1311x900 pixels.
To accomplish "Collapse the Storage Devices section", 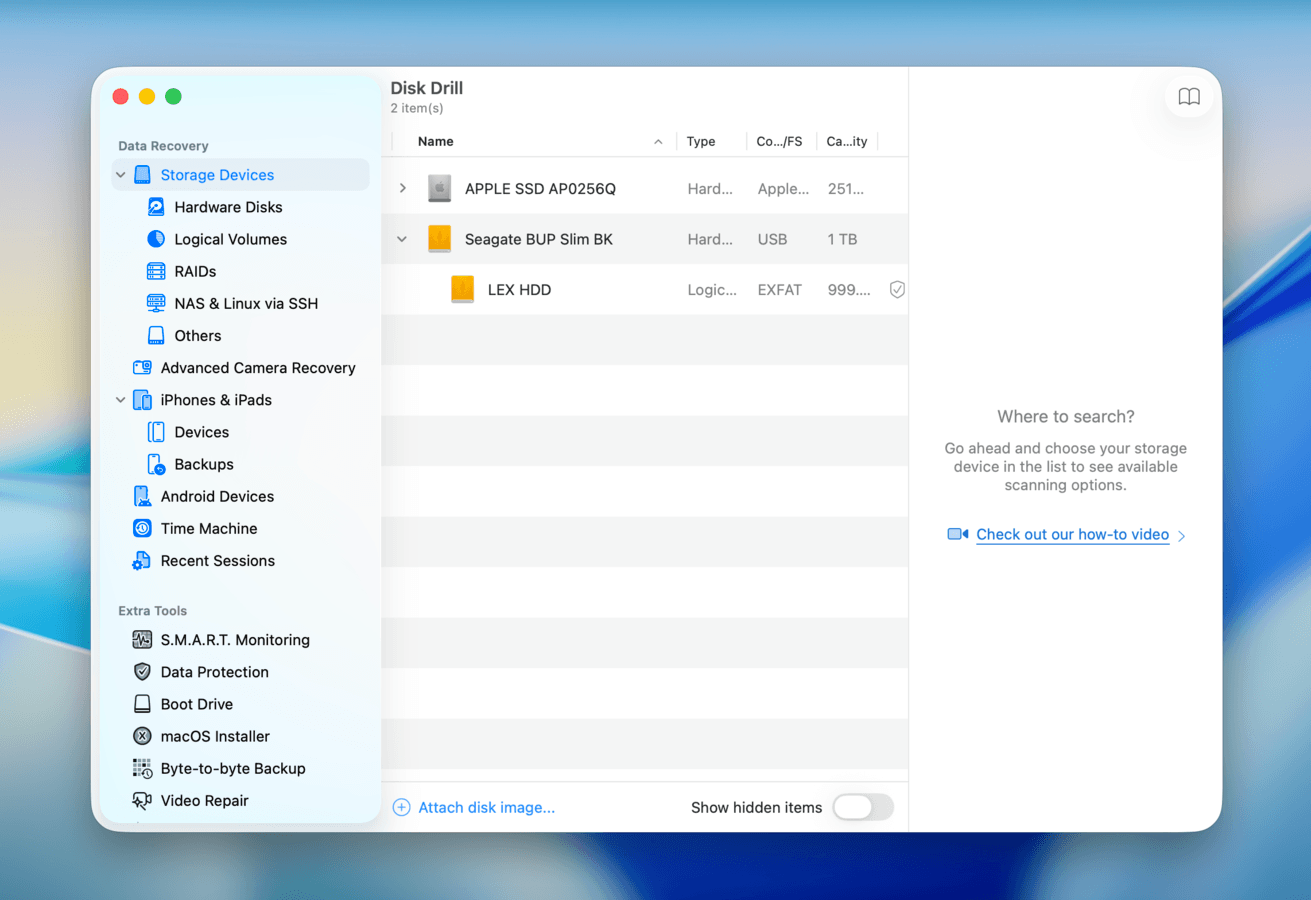I will point(121,175).
